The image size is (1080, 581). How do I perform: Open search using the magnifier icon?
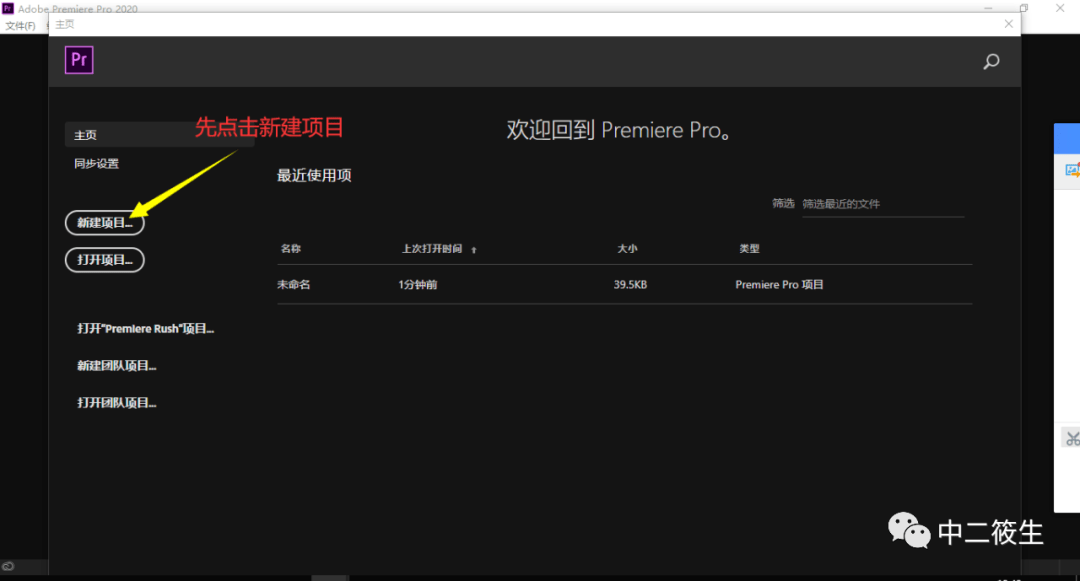[991, 61]
